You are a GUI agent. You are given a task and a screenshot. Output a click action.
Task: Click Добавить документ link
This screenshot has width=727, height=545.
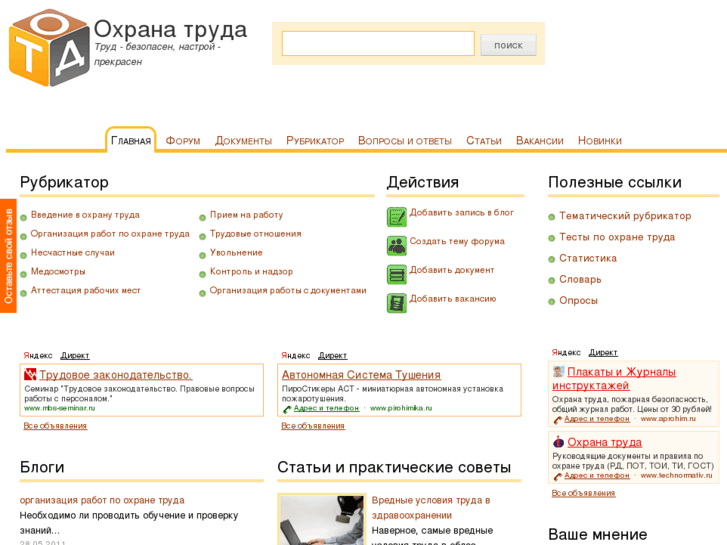(x=452, y=270)
